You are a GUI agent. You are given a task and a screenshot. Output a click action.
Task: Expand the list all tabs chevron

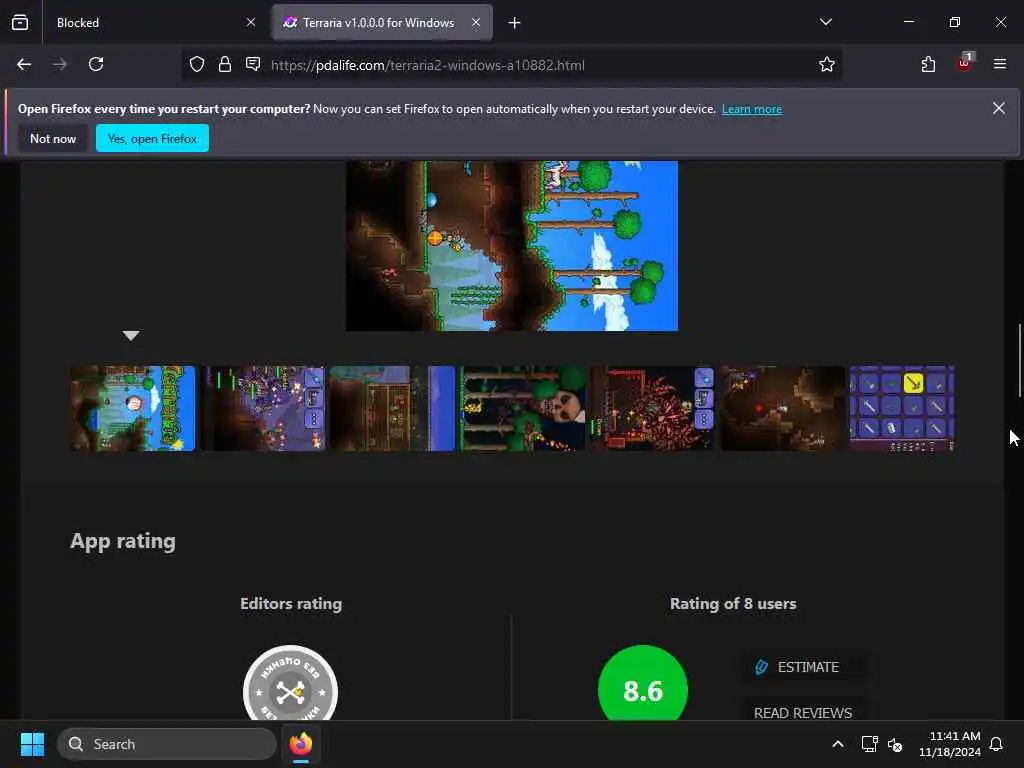(x=825, y=22)
